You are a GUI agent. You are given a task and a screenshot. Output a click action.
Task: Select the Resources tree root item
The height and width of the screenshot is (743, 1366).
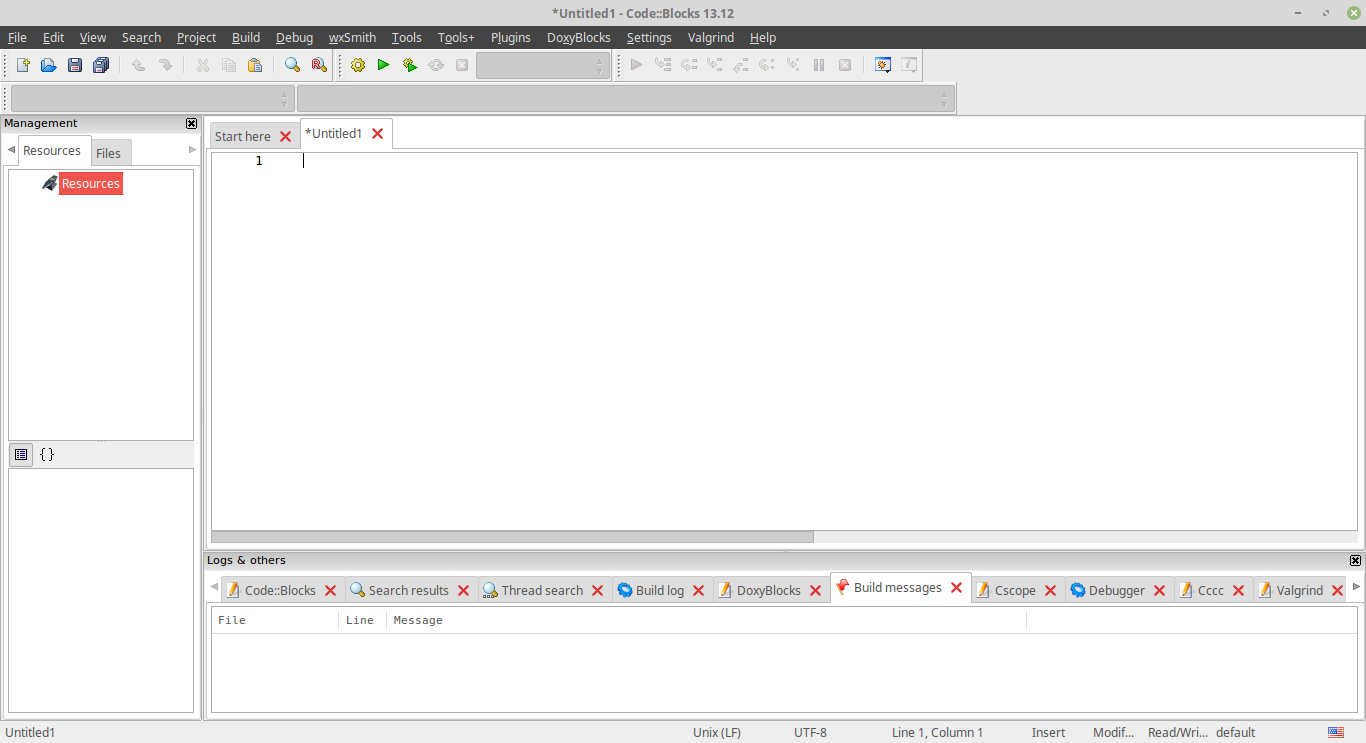pyautogui.click(x=91, y=183)
